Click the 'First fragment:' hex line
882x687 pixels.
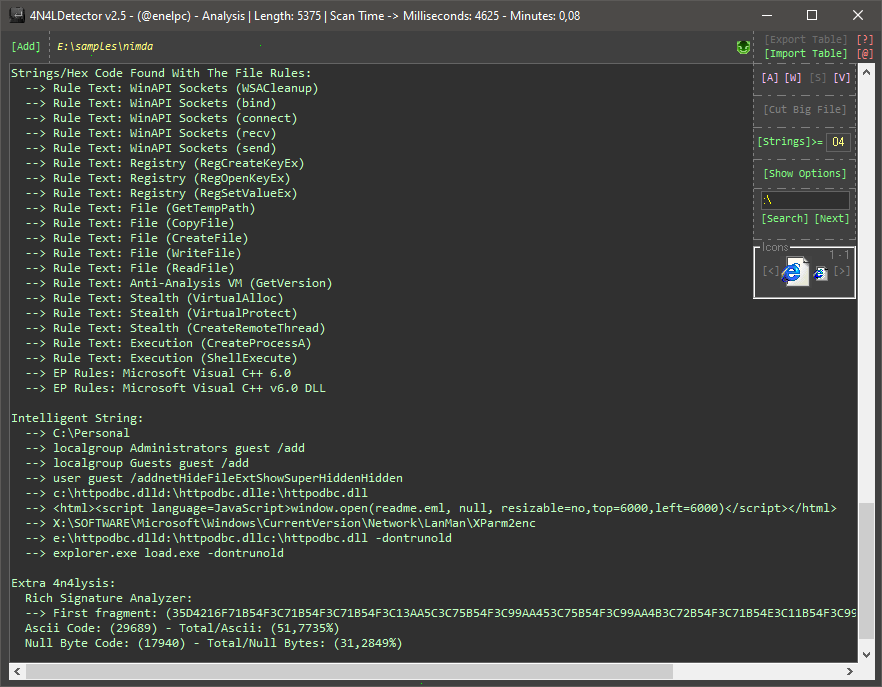pos(441,614)
